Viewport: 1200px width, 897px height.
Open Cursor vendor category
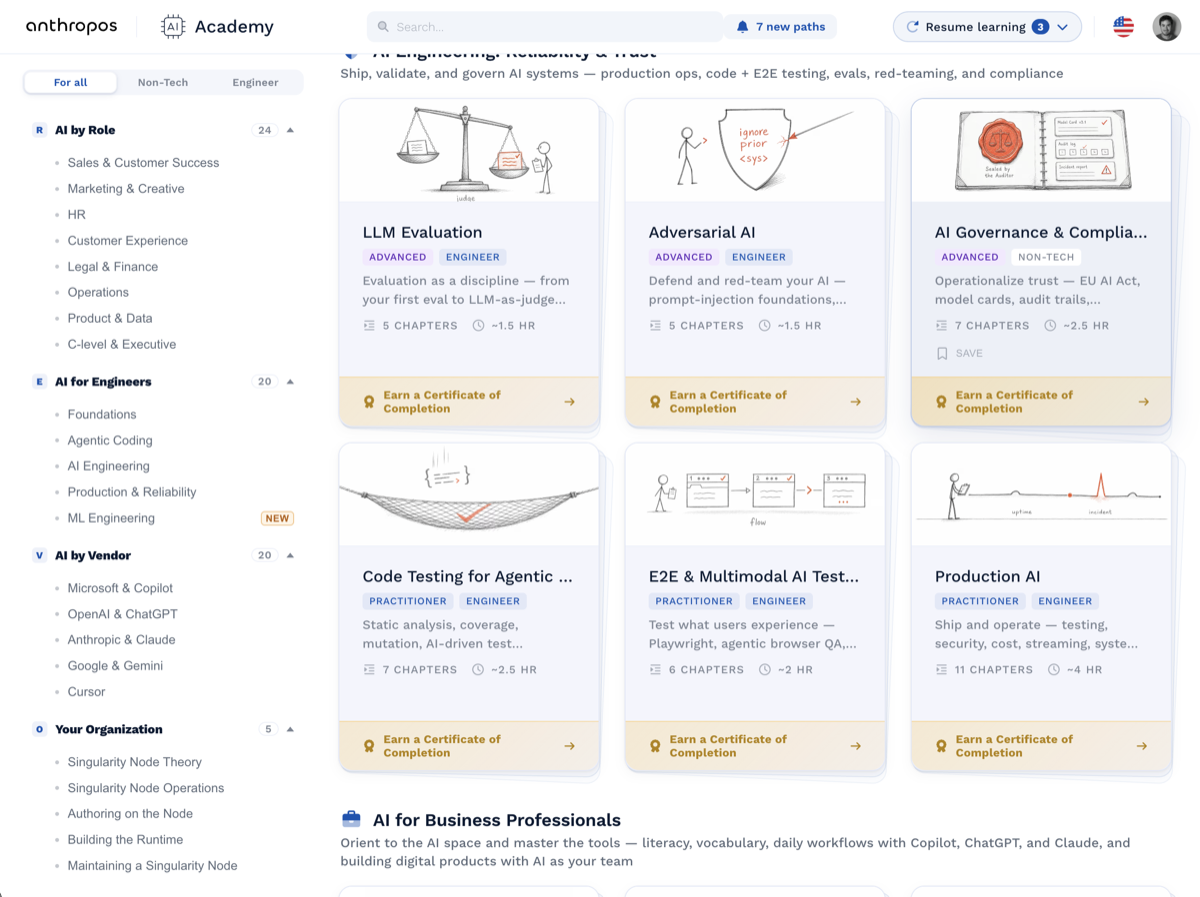point(86,692)
